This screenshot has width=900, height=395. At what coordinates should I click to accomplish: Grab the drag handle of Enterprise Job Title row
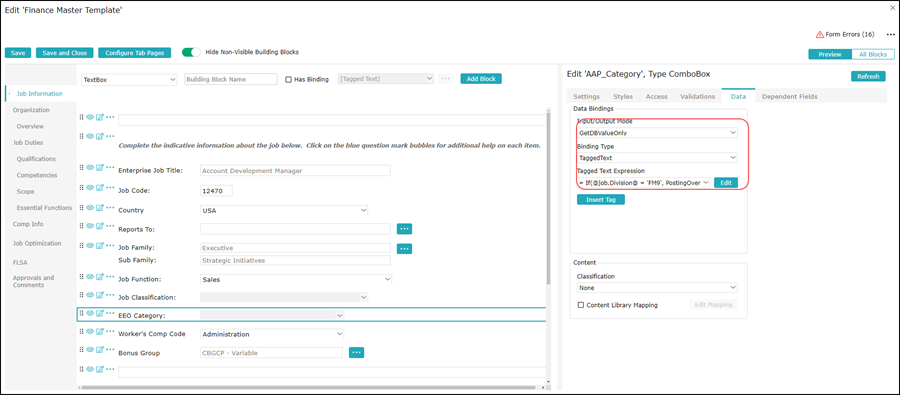coord(82,168)
